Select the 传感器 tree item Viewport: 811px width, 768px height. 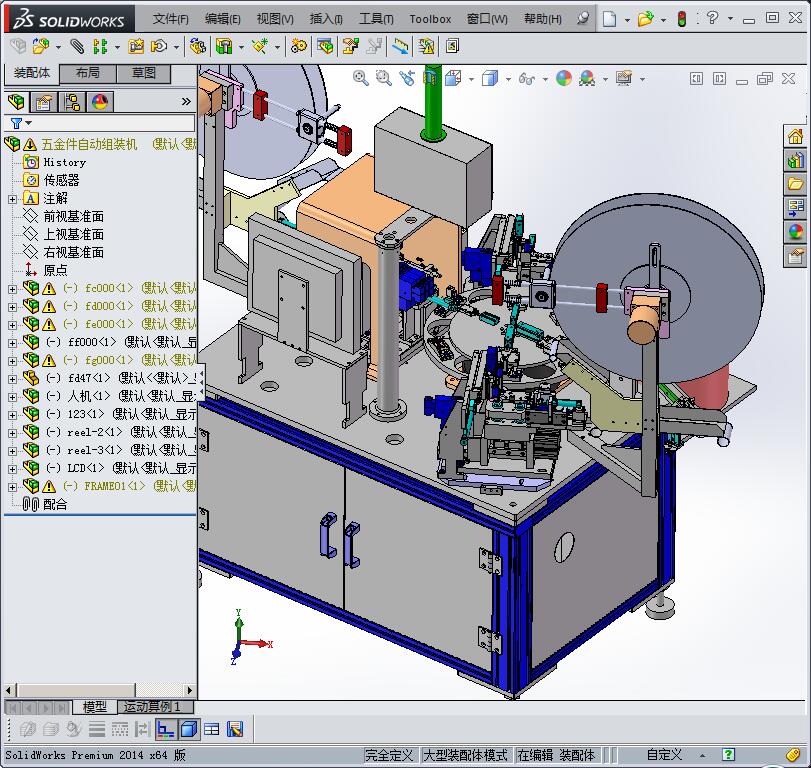[61, 180]
